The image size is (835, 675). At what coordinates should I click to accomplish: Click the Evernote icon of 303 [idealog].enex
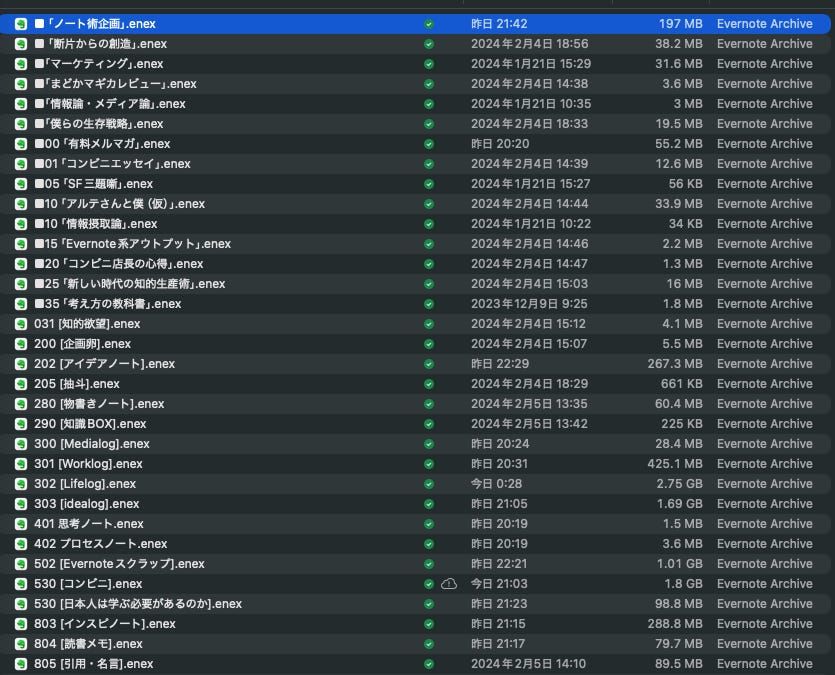click(x=21, y=504)
